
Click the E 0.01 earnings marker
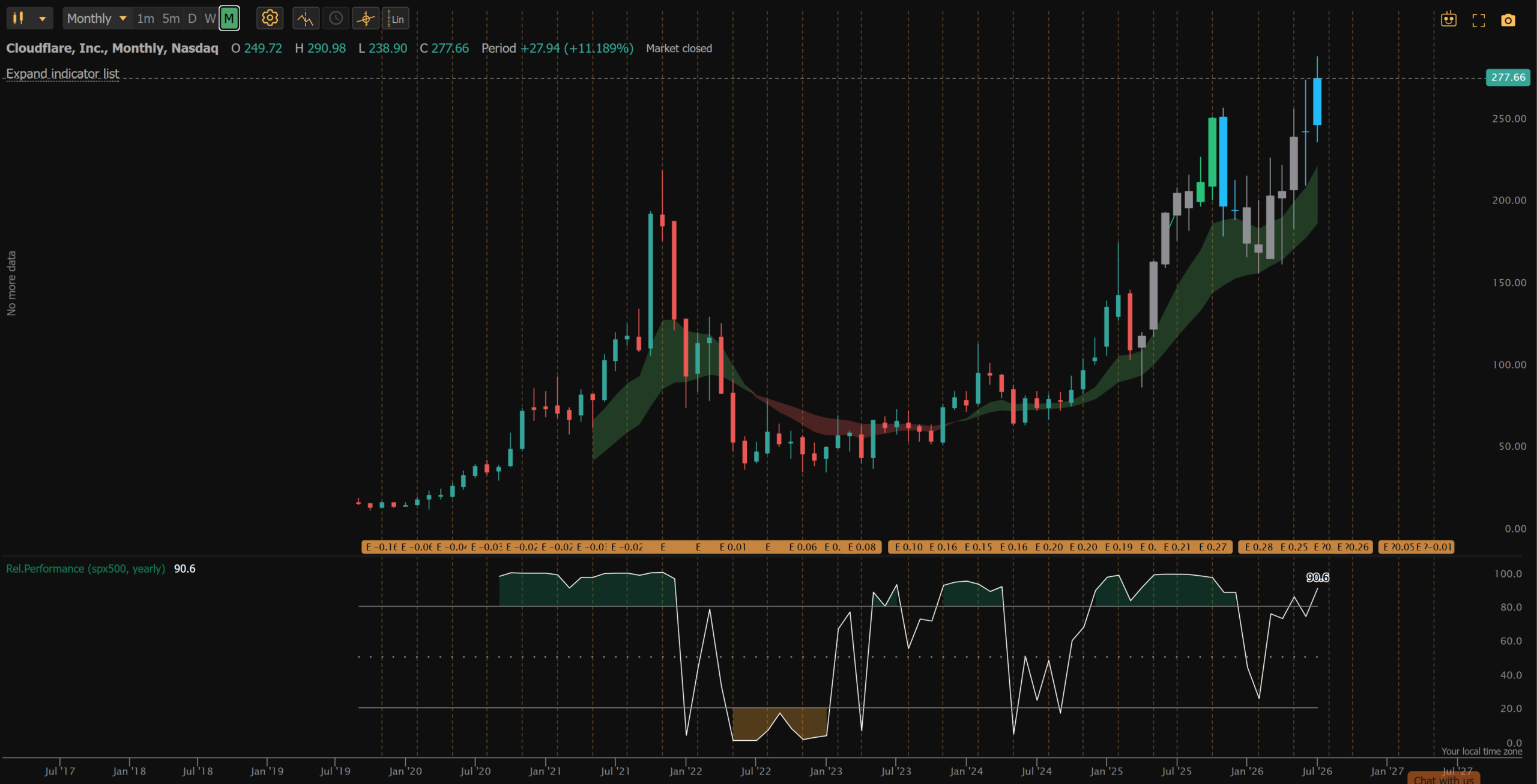[732, 547]
